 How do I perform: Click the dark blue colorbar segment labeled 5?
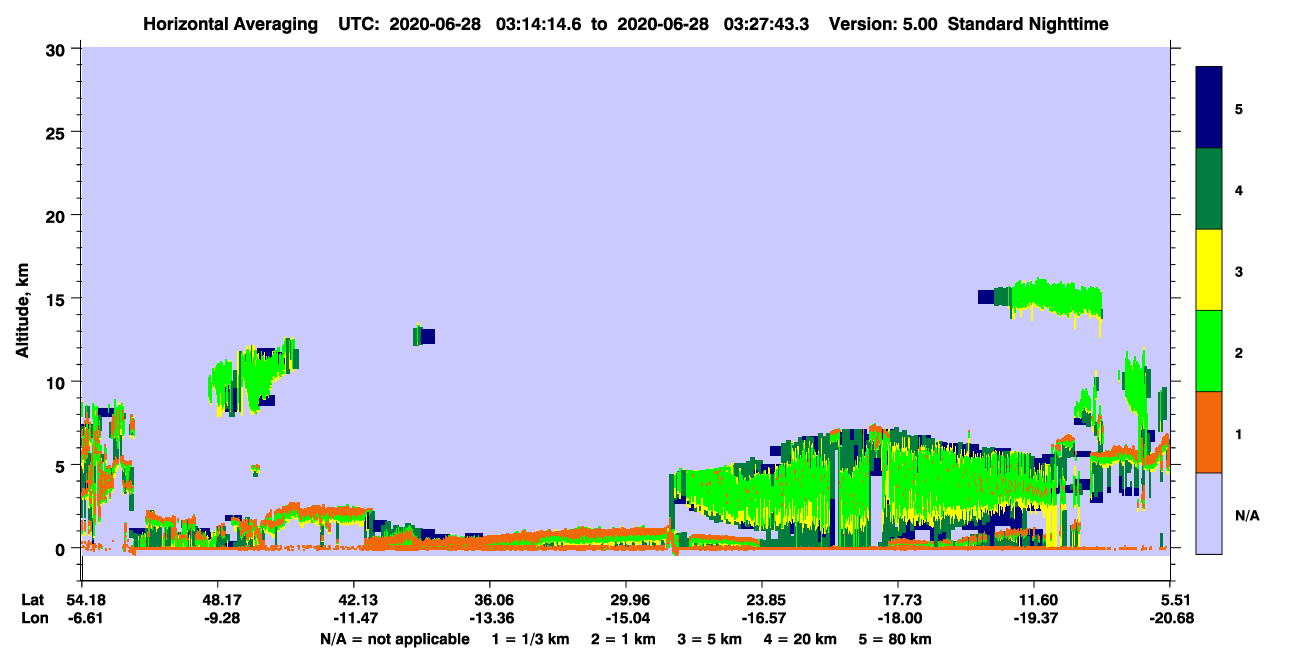(1209, 108)
